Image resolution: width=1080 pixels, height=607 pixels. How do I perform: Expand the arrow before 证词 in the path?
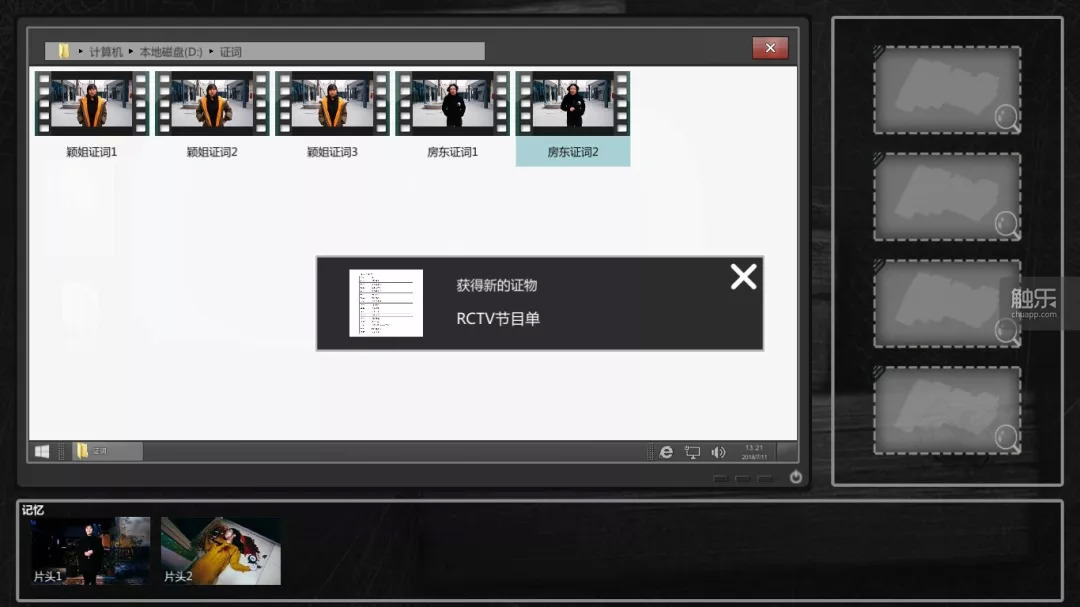coord(211,51)
